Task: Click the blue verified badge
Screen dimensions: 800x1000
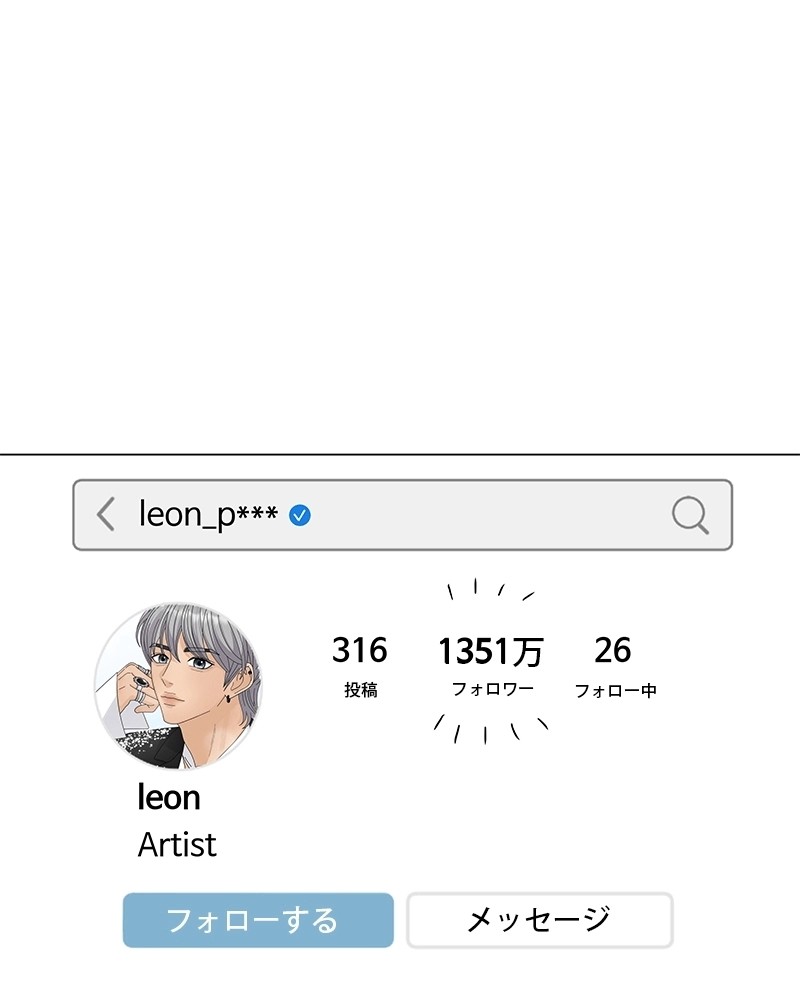Action: [300, 515]
